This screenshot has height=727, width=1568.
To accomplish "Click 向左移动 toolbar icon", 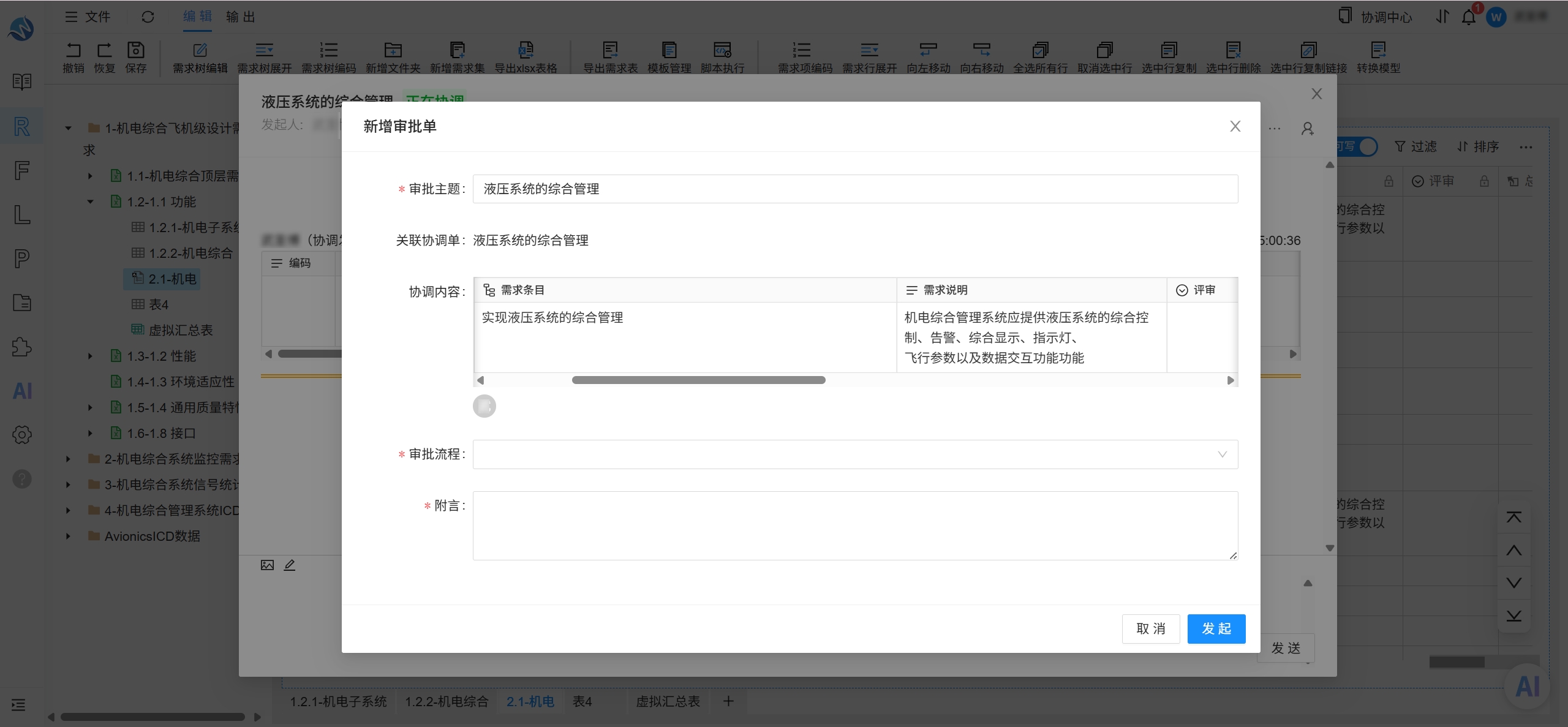I will point(928,50).
